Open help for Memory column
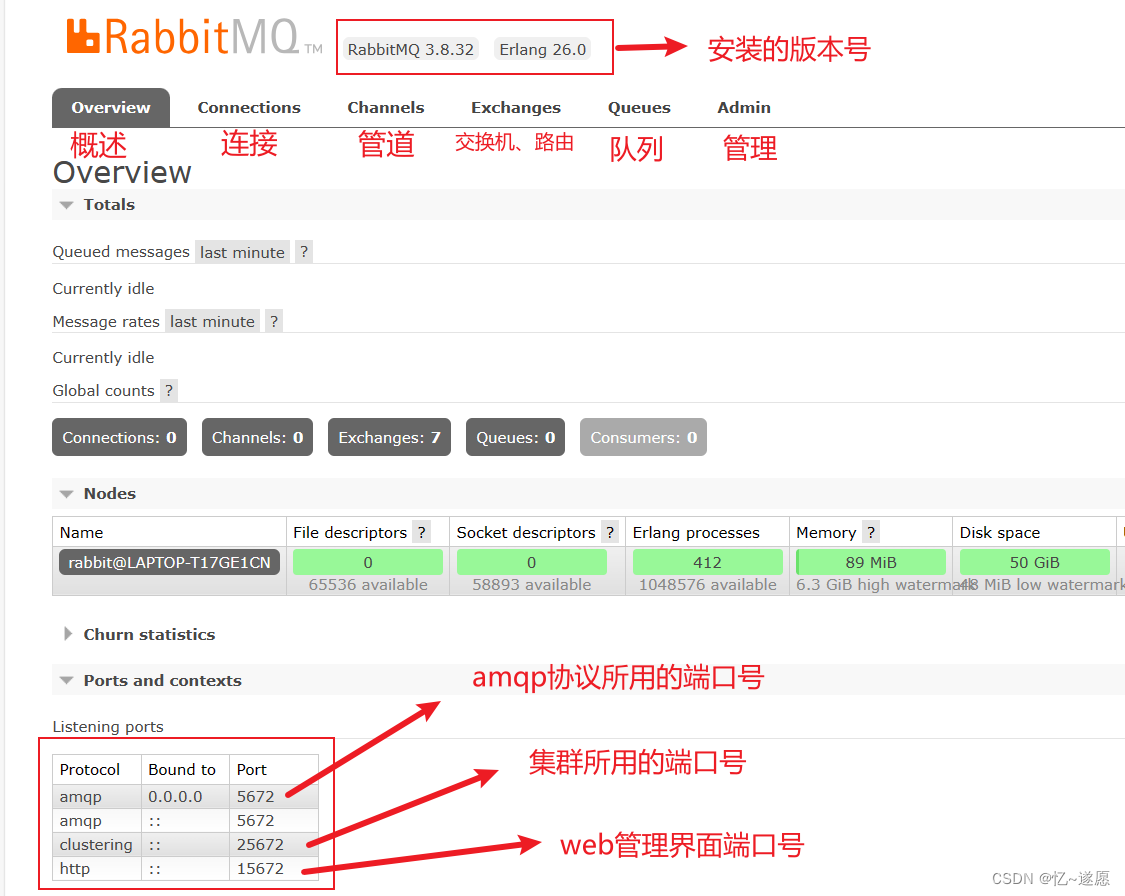This screenshot has width=1125, height=896. tap(871, 532)
